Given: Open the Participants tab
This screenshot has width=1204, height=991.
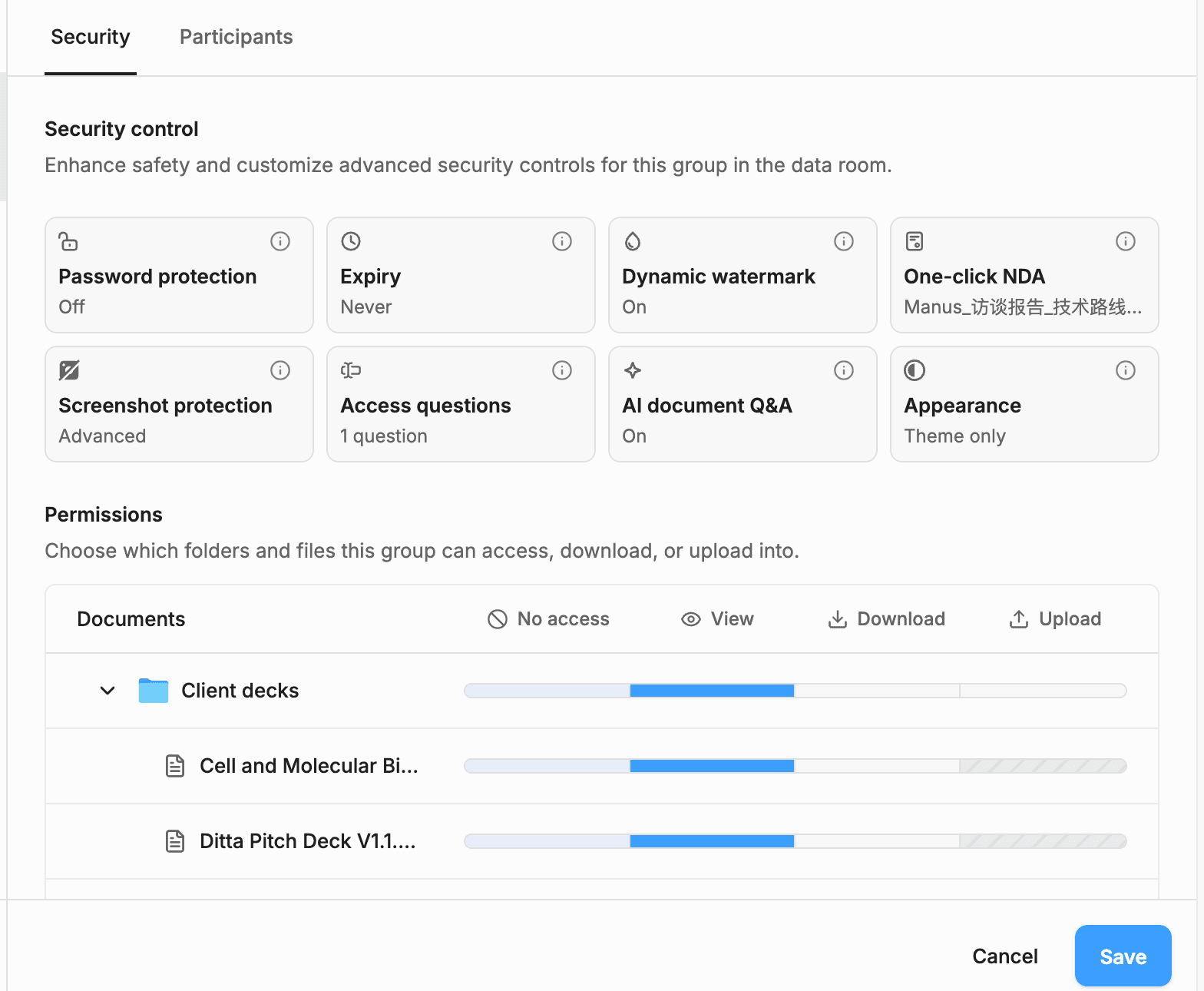Looking at the screenshot, I should (236, 37).
